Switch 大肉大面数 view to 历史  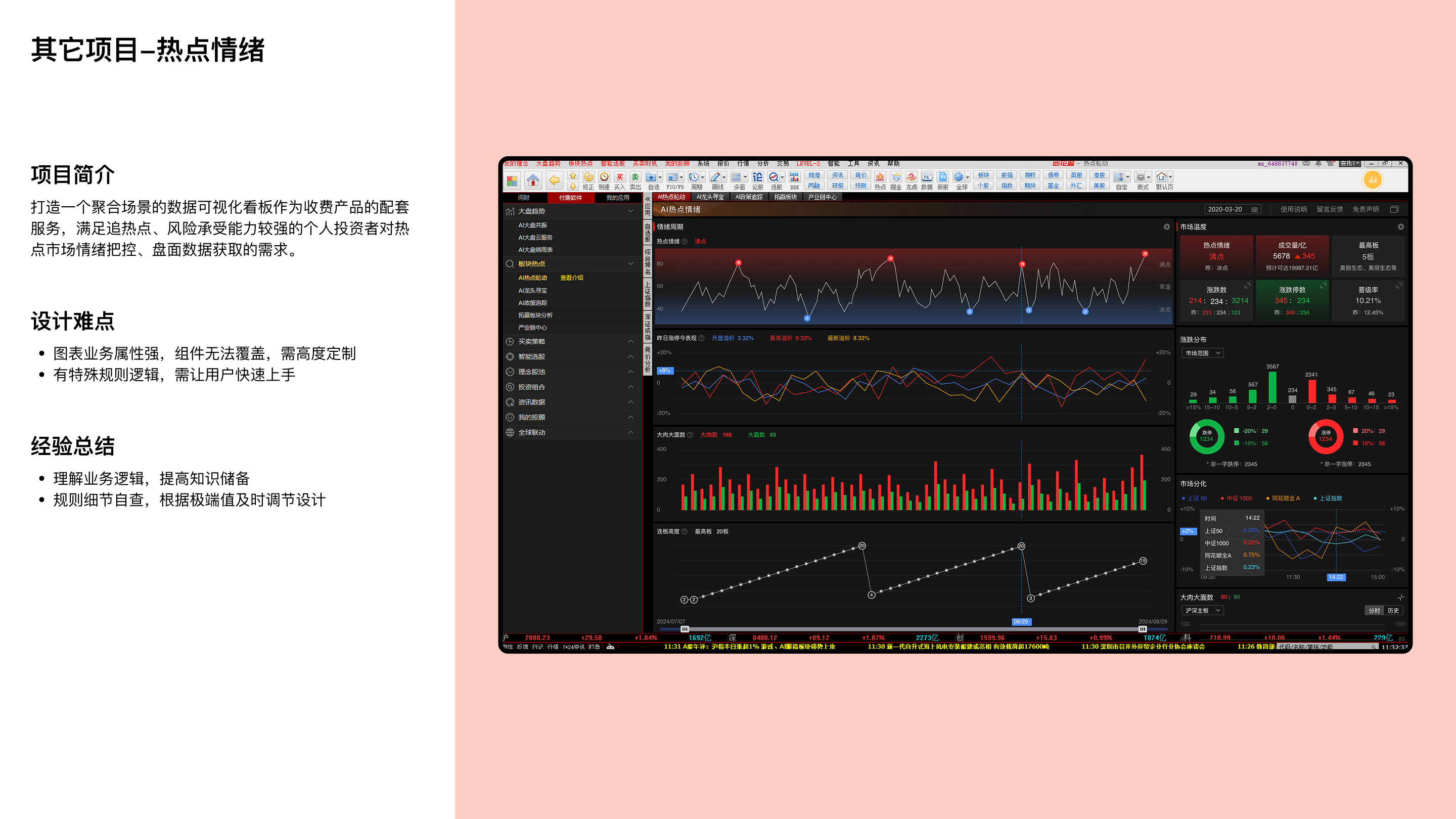pyautogui.click(x=1393, y=610)
